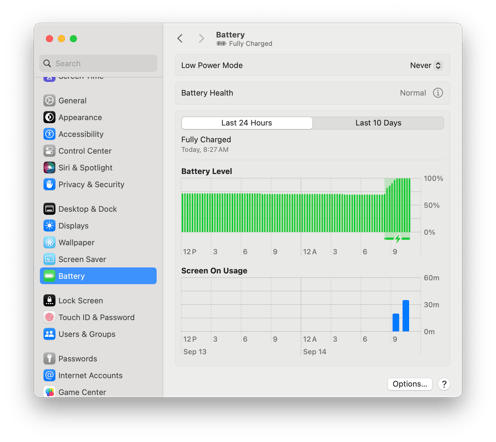This screenshot has width=496, height=442.
Task: Click the Screen On Usage heading
Action: (x=214, y=271)
